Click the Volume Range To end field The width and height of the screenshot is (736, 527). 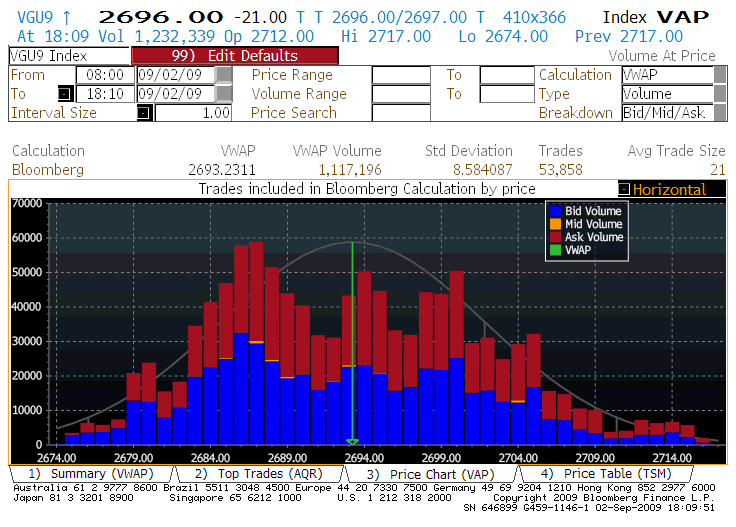point(507,94)
